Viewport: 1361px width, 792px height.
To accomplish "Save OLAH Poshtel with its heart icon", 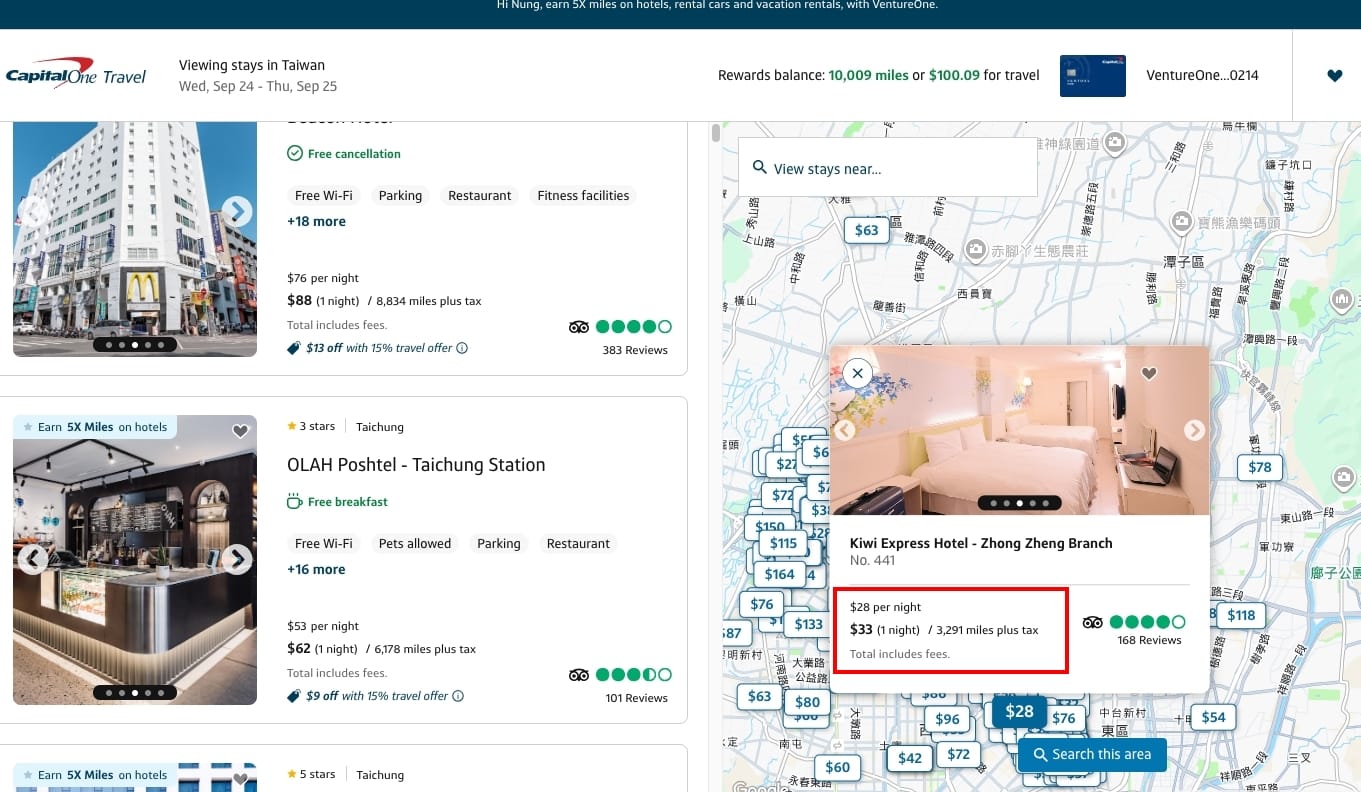I will coord(240,431).
